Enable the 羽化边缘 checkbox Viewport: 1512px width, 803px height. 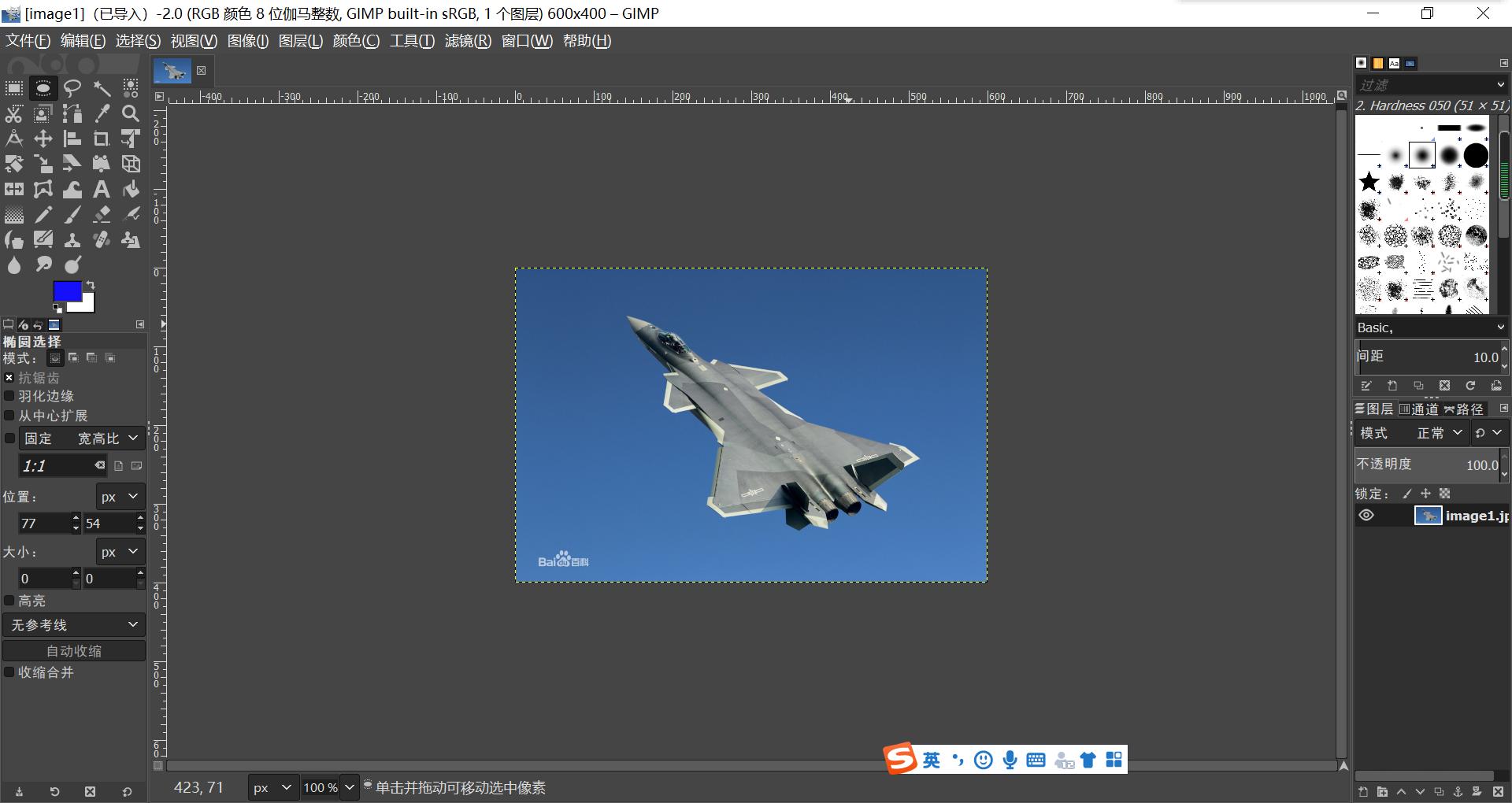(x=10, y=396)
